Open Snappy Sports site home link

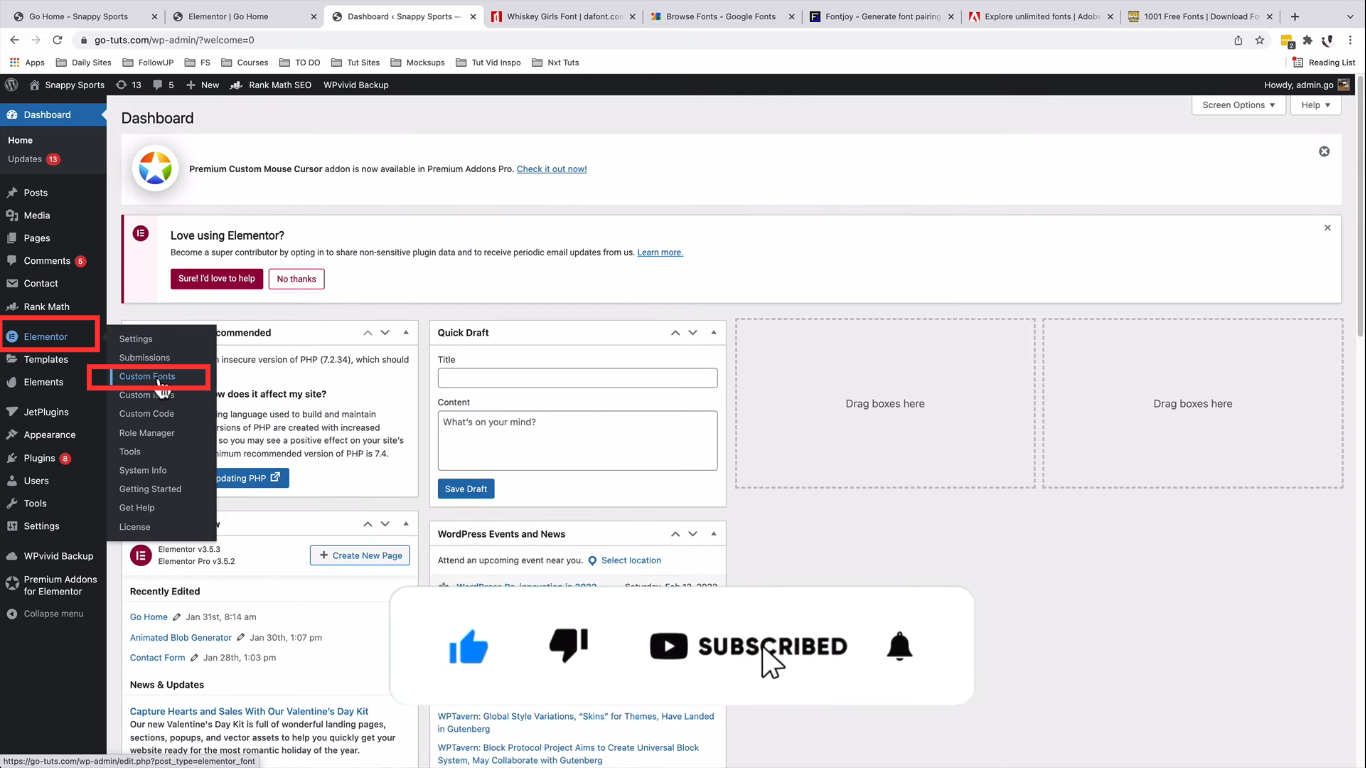point(67,85)
